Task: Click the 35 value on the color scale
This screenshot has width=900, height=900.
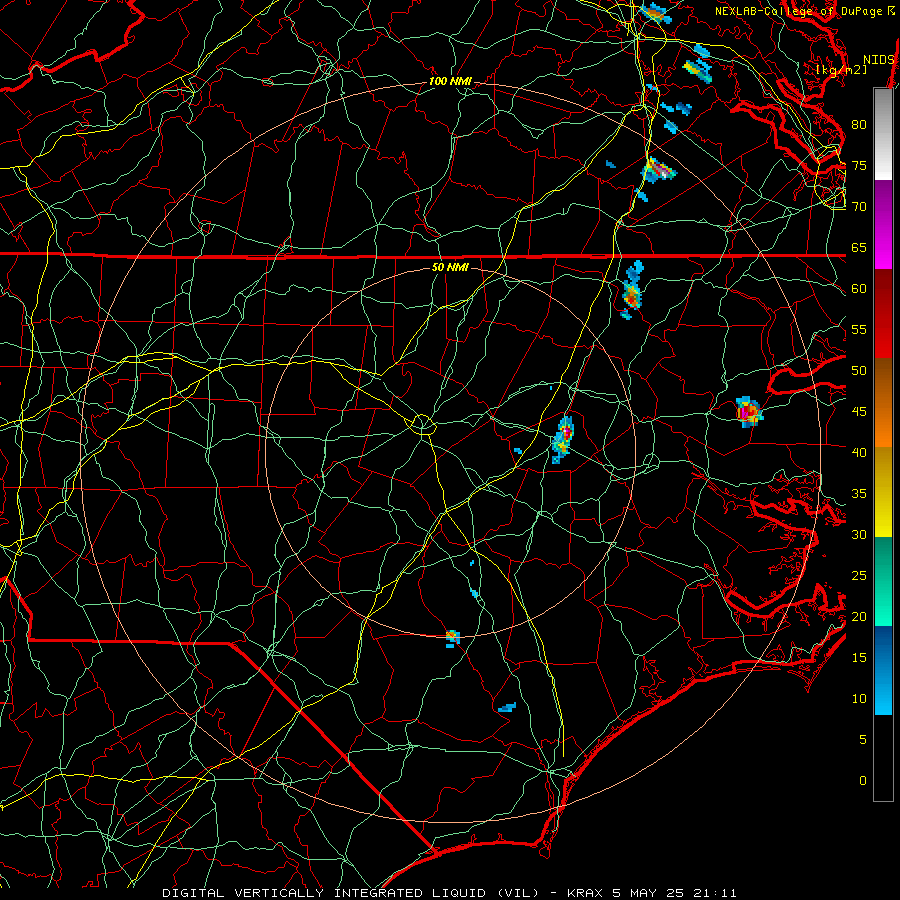Action: coord(859,494)
